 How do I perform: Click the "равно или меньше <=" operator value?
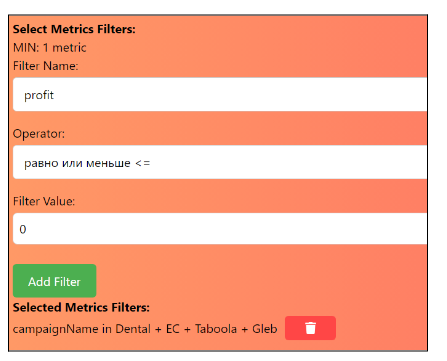coord(87,163)
